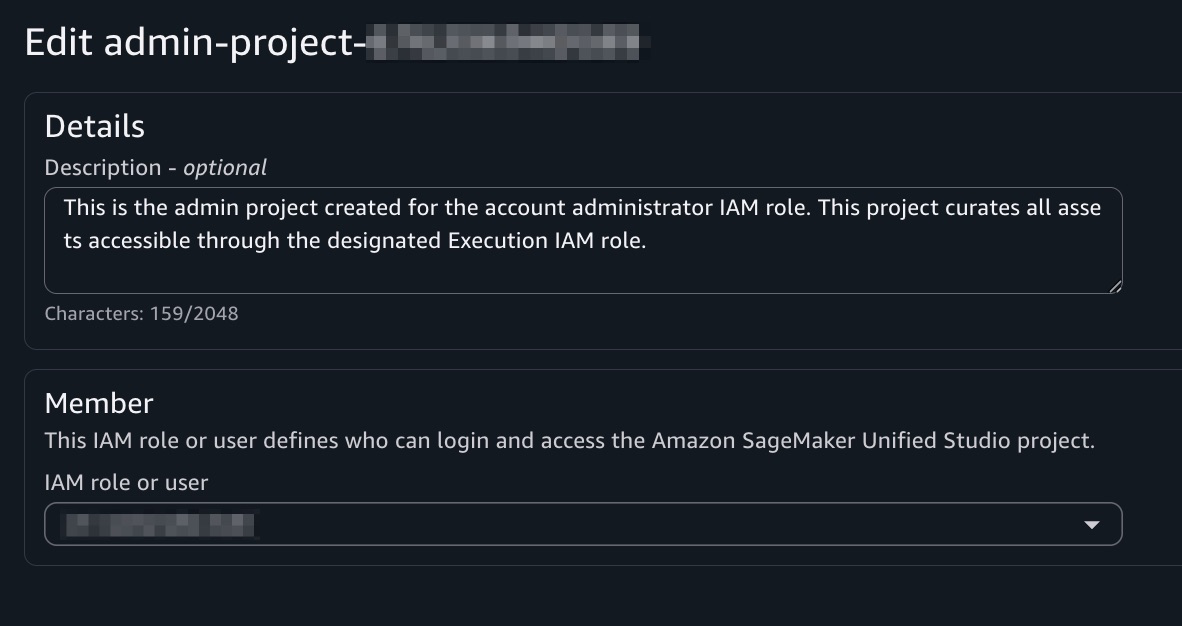The image size is (1182, 626).
Task: Click the "Details" section heading
Action: tap(95, 127)
